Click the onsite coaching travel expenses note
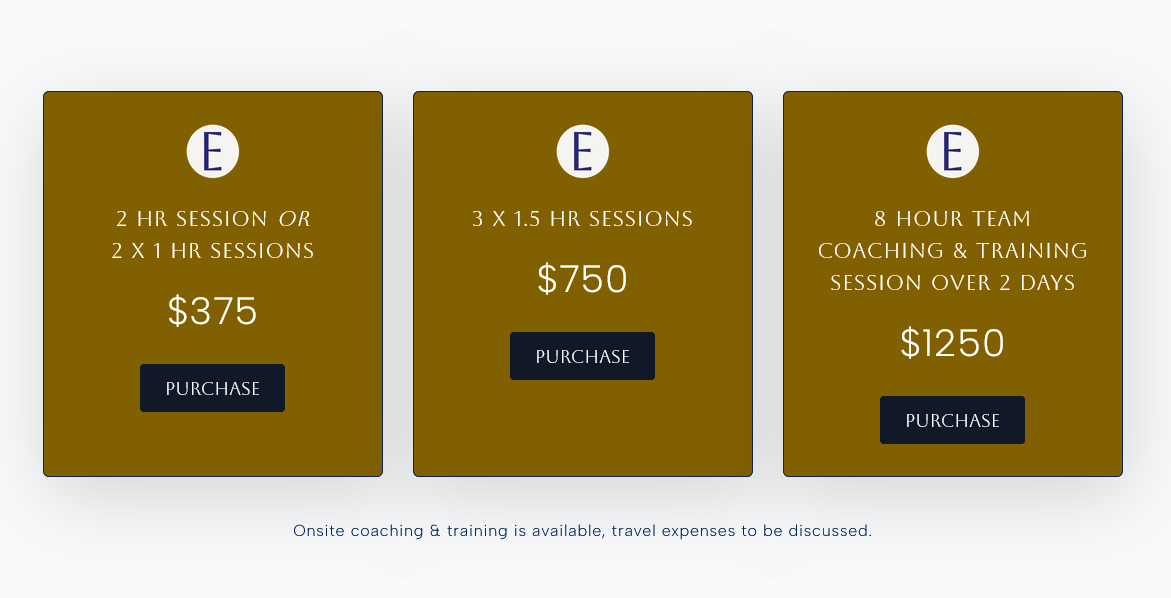Viewport: 1171px width, 598px height. [x=582, y=531]
